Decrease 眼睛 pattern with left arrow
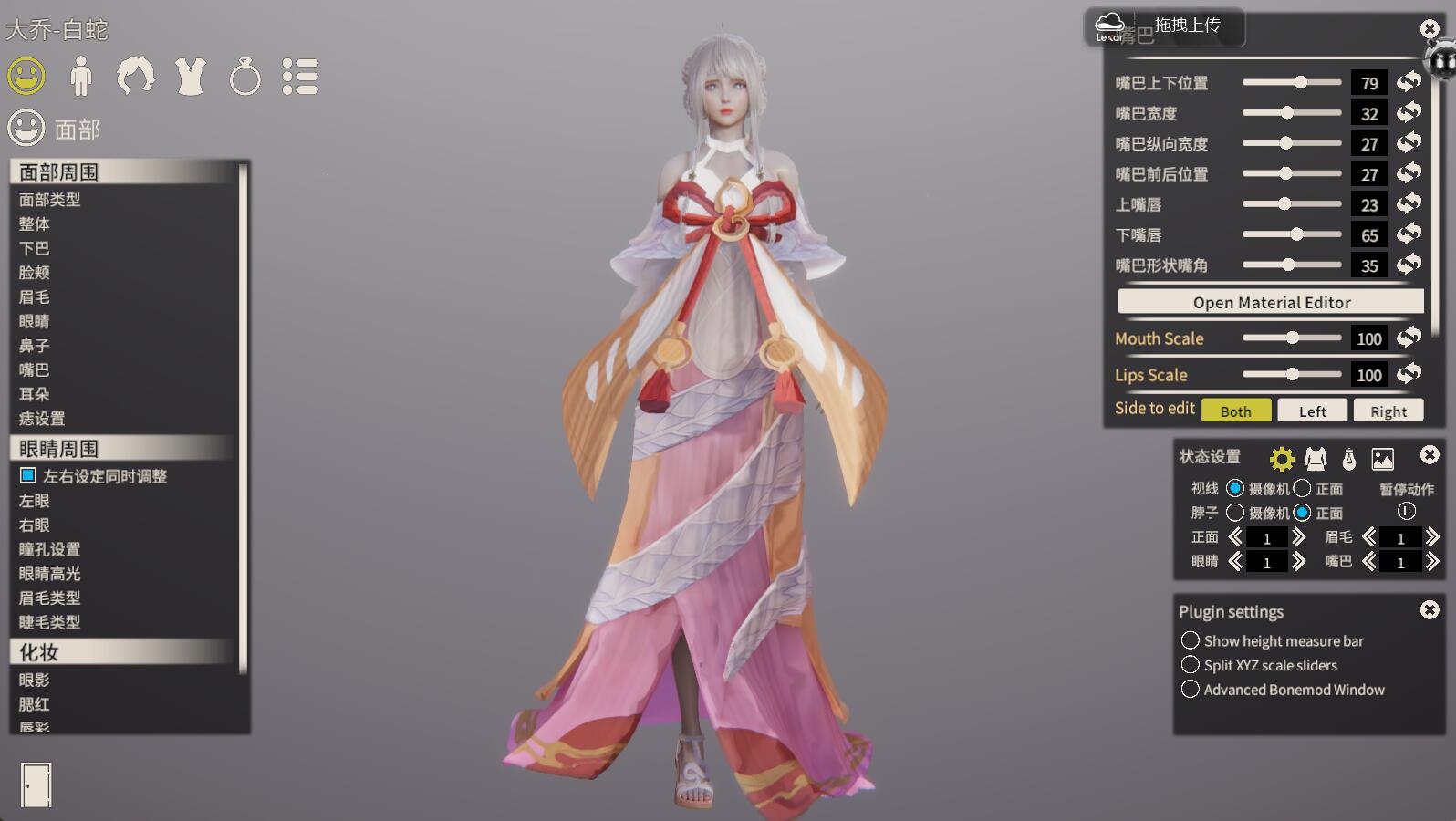Screen dimensions: 1456x821 1235,562
